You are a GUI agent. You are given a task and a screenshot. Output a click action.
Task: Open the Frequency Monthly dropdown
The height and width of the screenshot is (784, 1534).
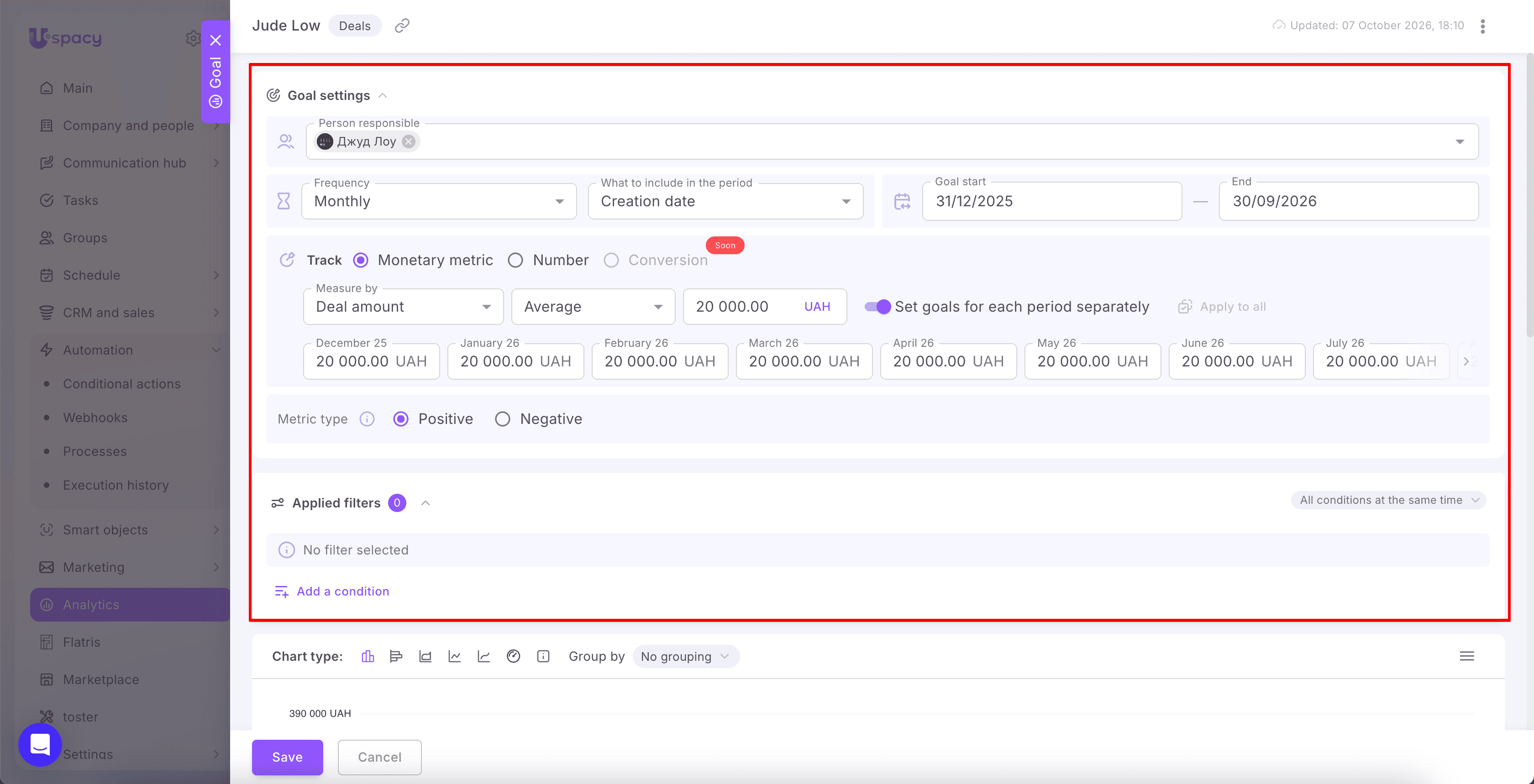pyautogui.click(x=439, y=201)
